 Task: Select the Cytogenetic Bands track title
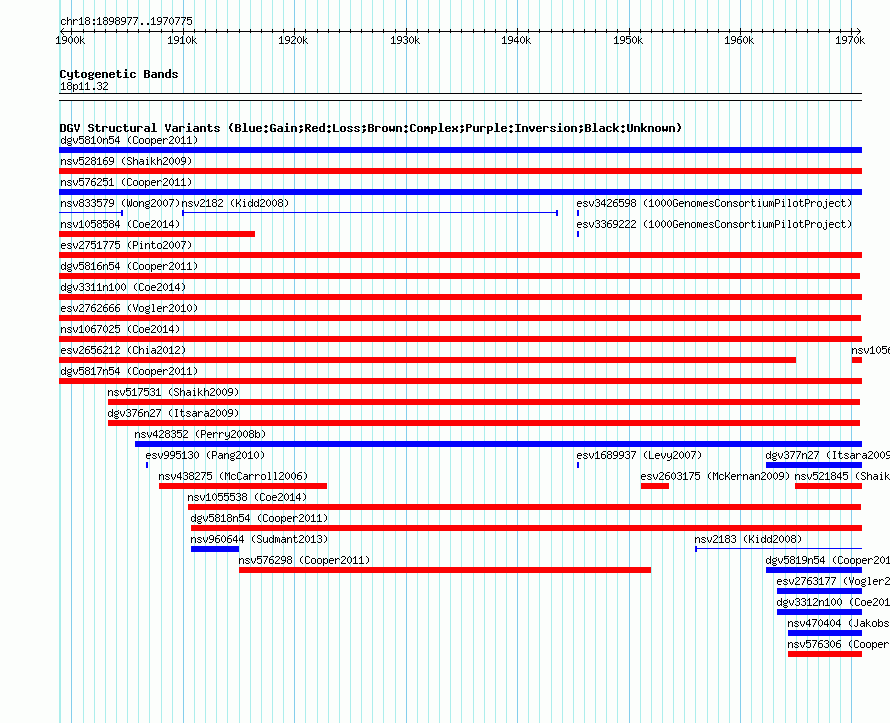point(119,74)
